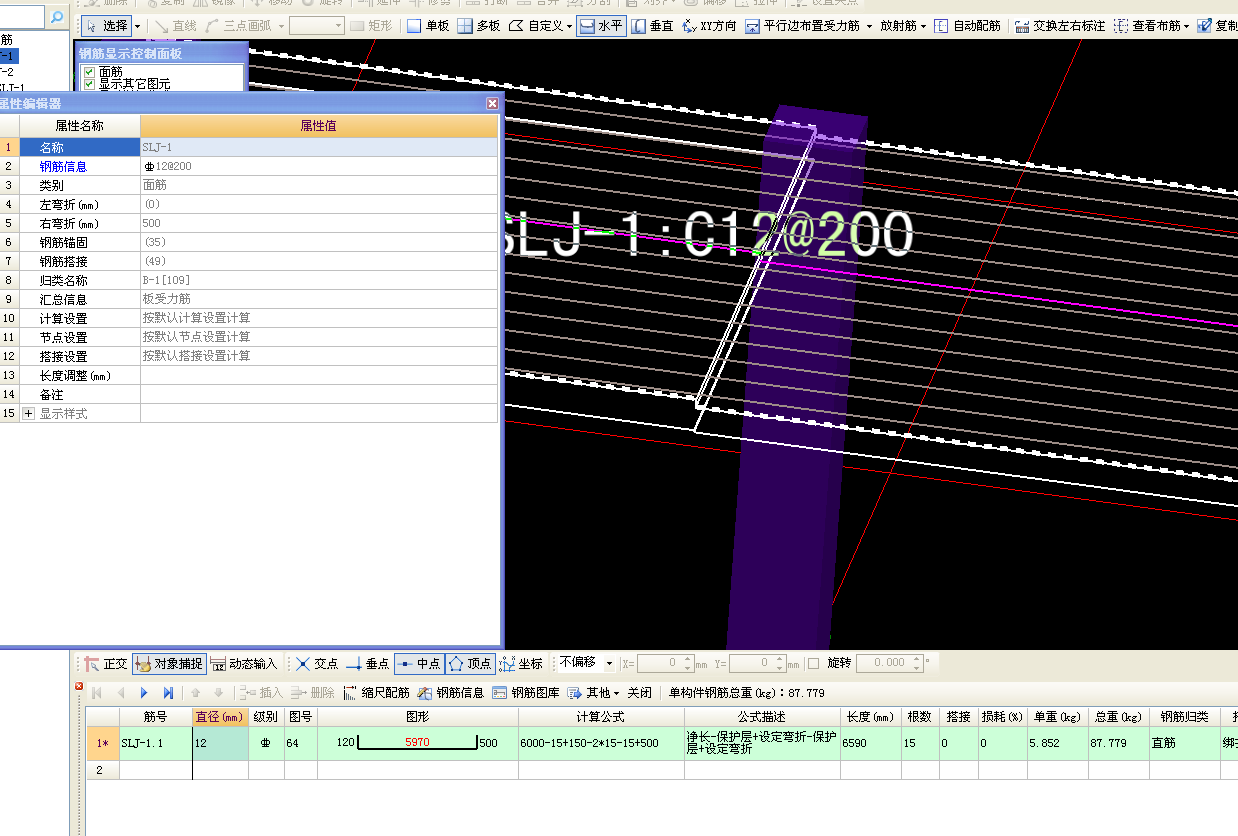Toggle the 水平 horizontal direction button

click(x=601, y=26)
